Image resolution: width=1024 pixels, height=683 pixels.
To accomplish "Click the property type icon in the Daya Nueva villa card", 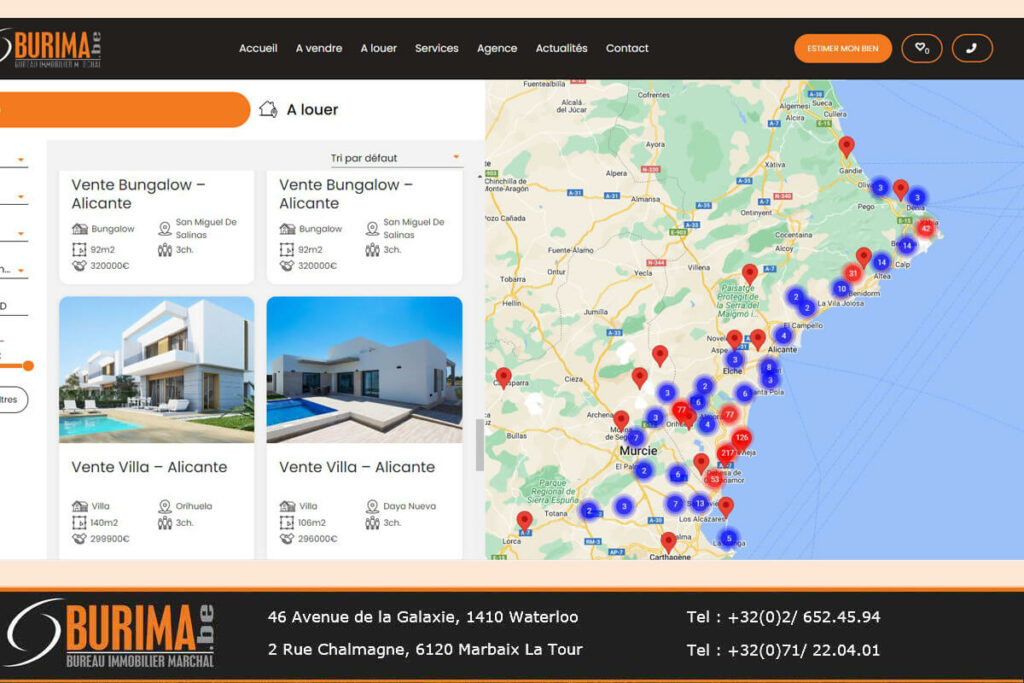I will (287, 506).
